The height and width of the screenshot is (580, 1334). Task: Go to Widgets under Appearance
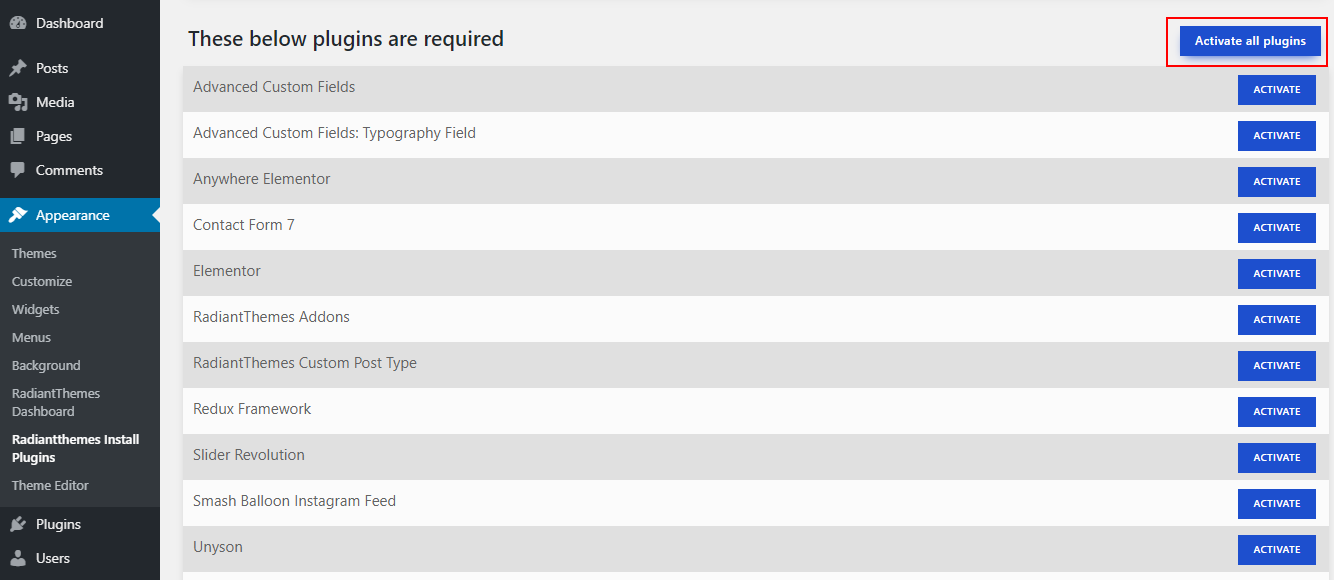36,309
